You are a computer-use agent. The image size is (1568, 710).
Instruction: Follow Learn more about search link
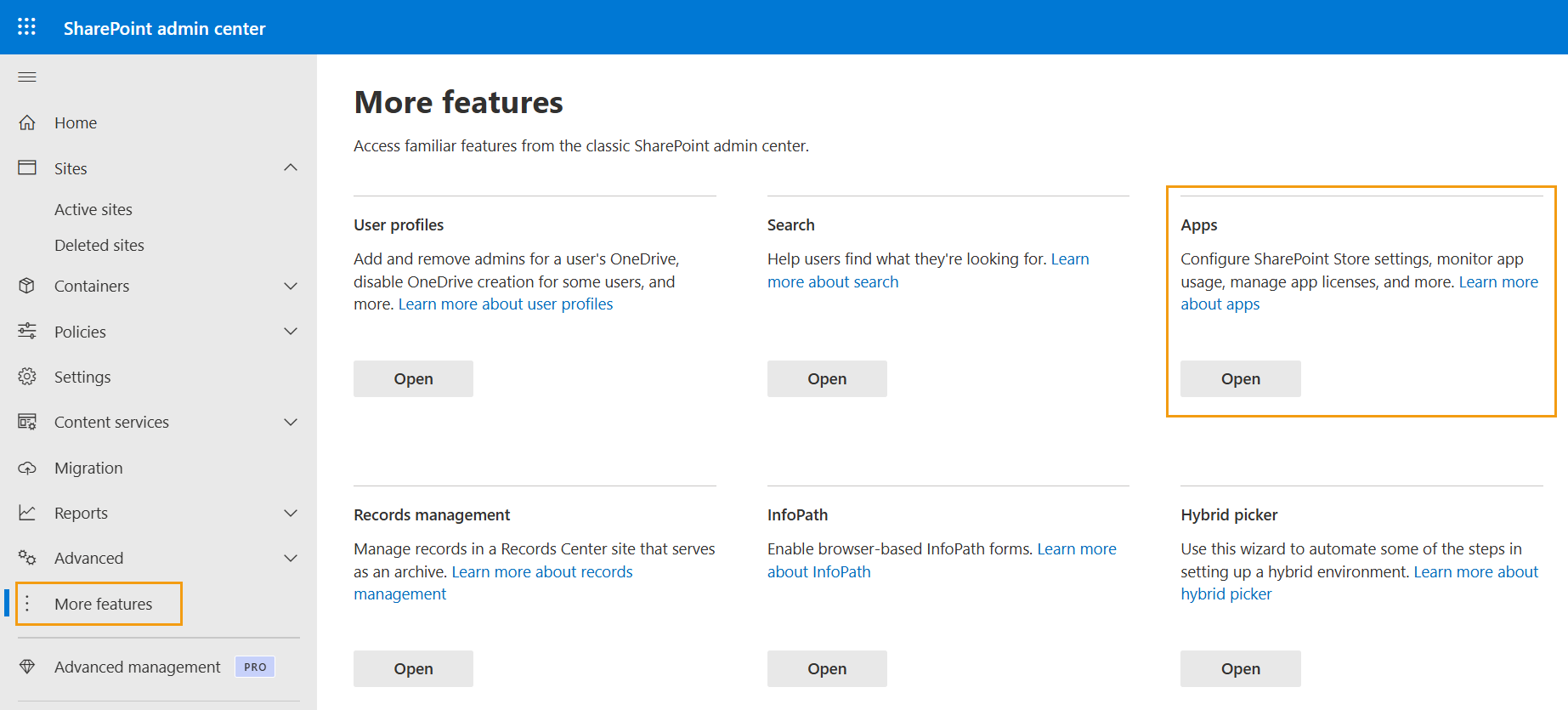(833, 282)
